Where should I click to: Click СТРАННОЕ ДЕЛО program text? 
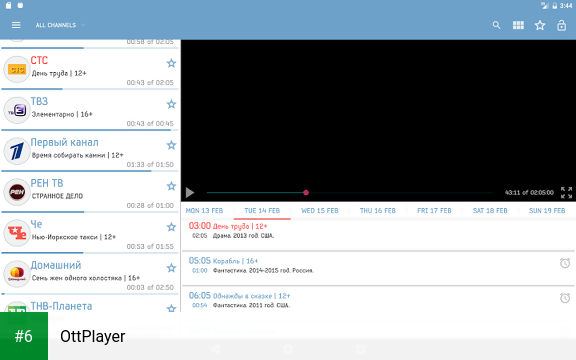coord(57,196)
